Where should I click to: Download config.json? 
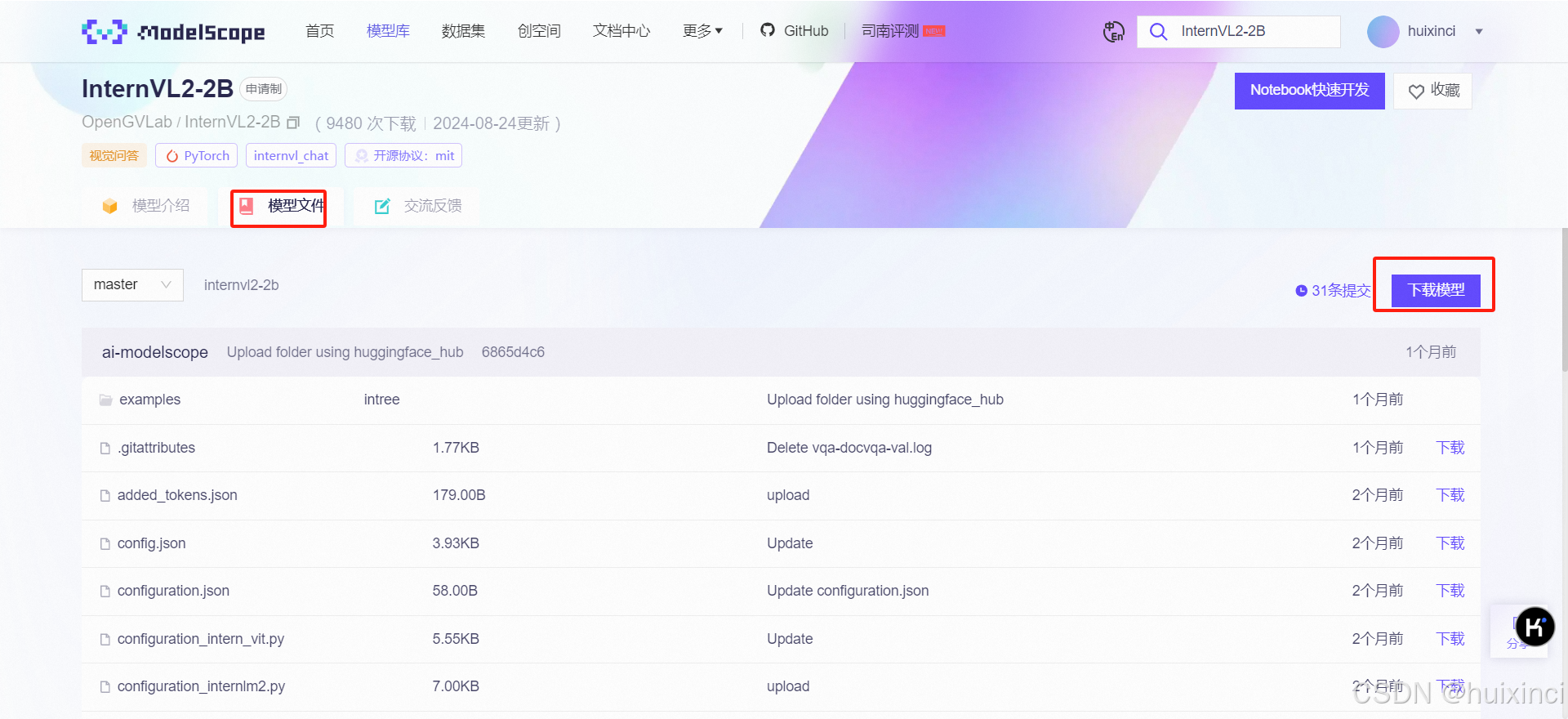(1450, 543)
